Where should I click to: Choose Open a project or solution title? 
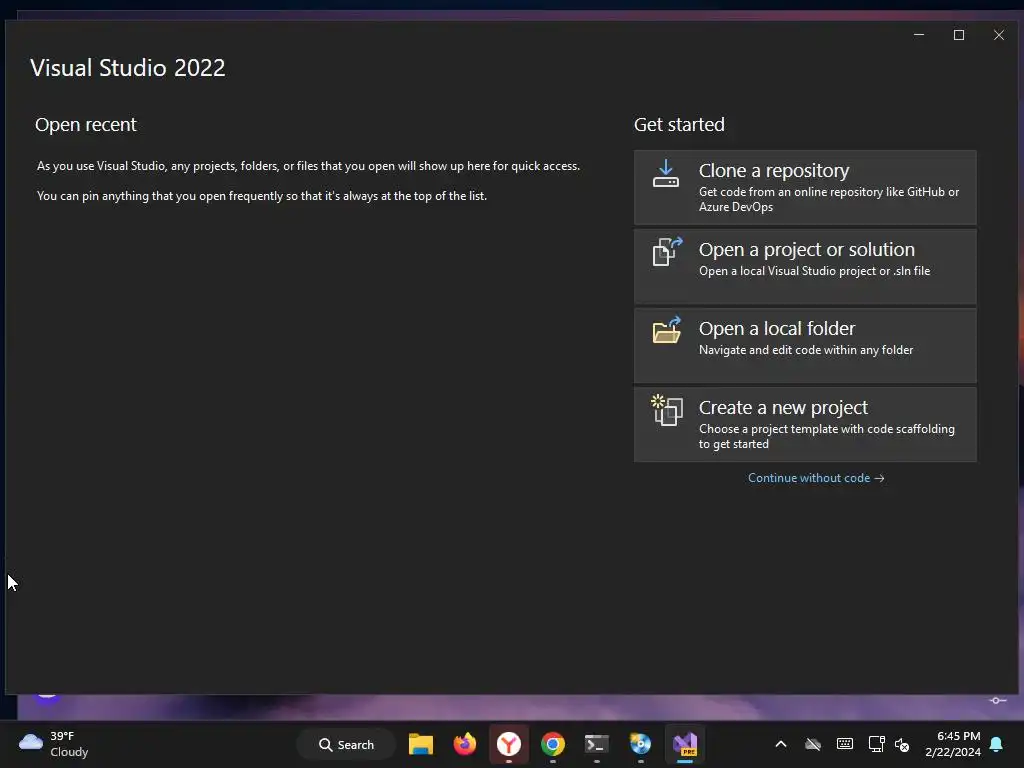807,249
